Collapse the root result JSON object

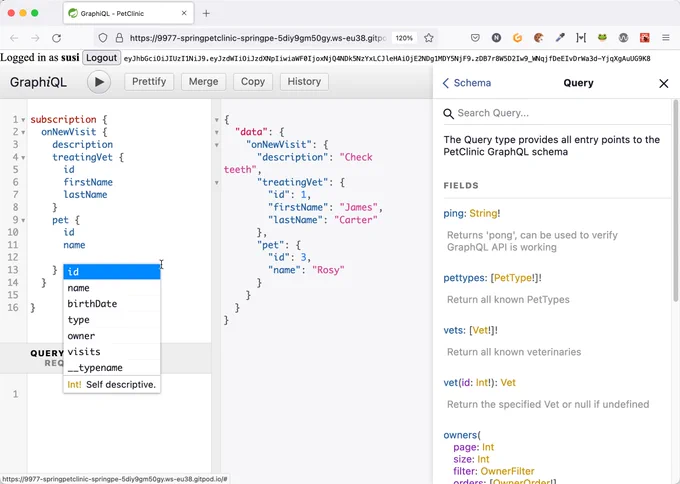(x=216, y=120)
